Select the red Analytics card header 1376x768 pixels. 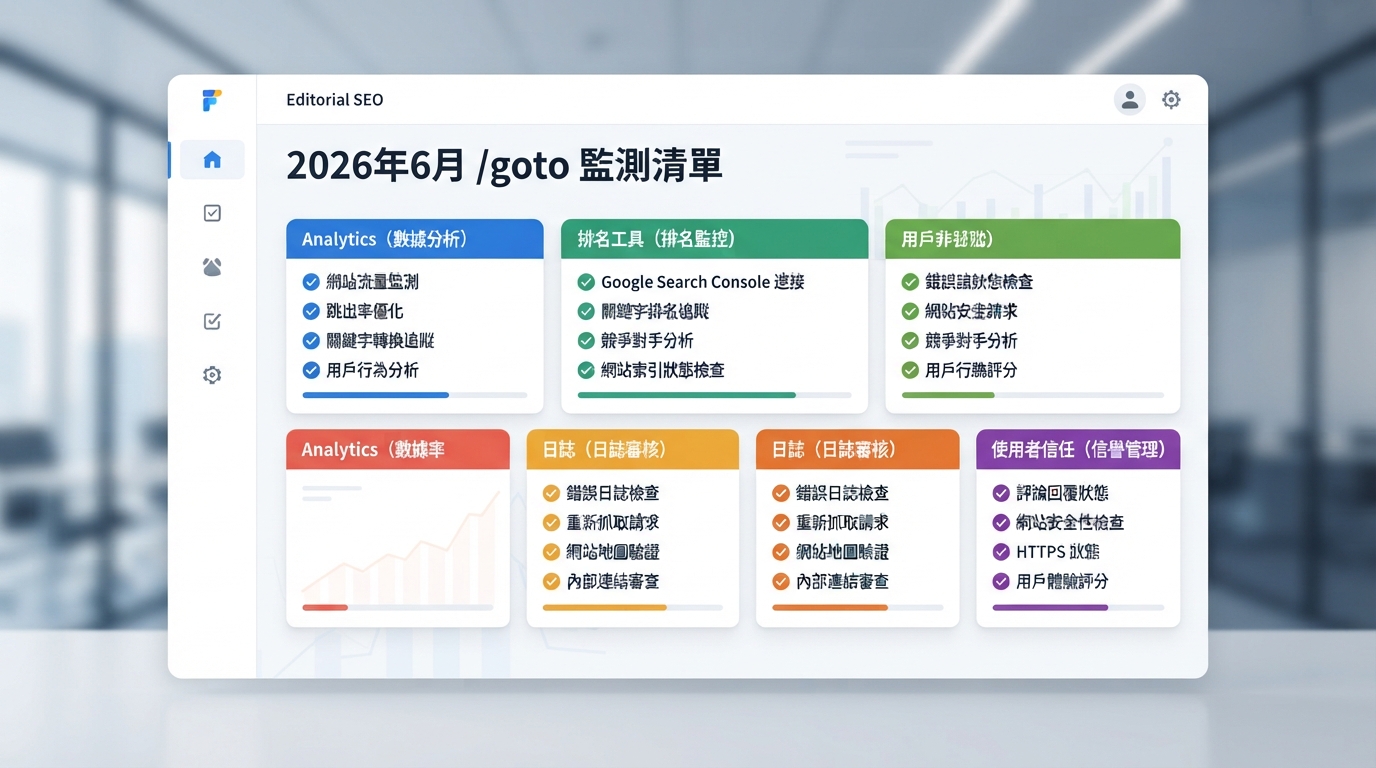click(398, 449)
